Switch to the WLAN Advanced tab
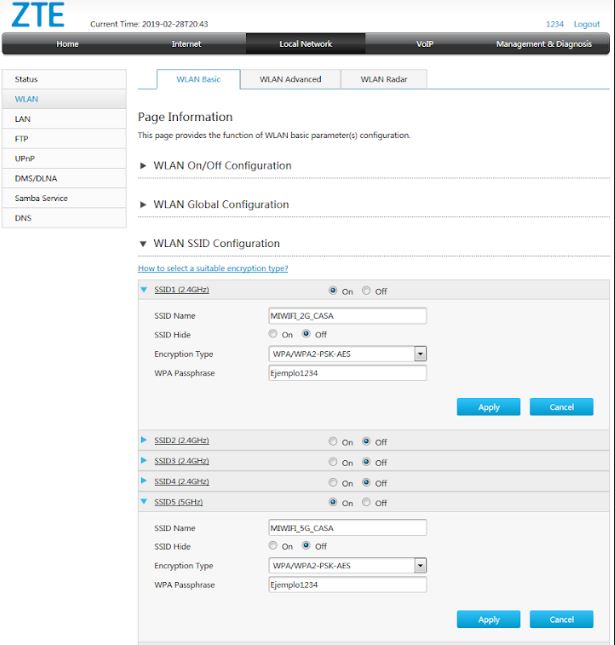The image size is (615, 645). coord(290,79)
